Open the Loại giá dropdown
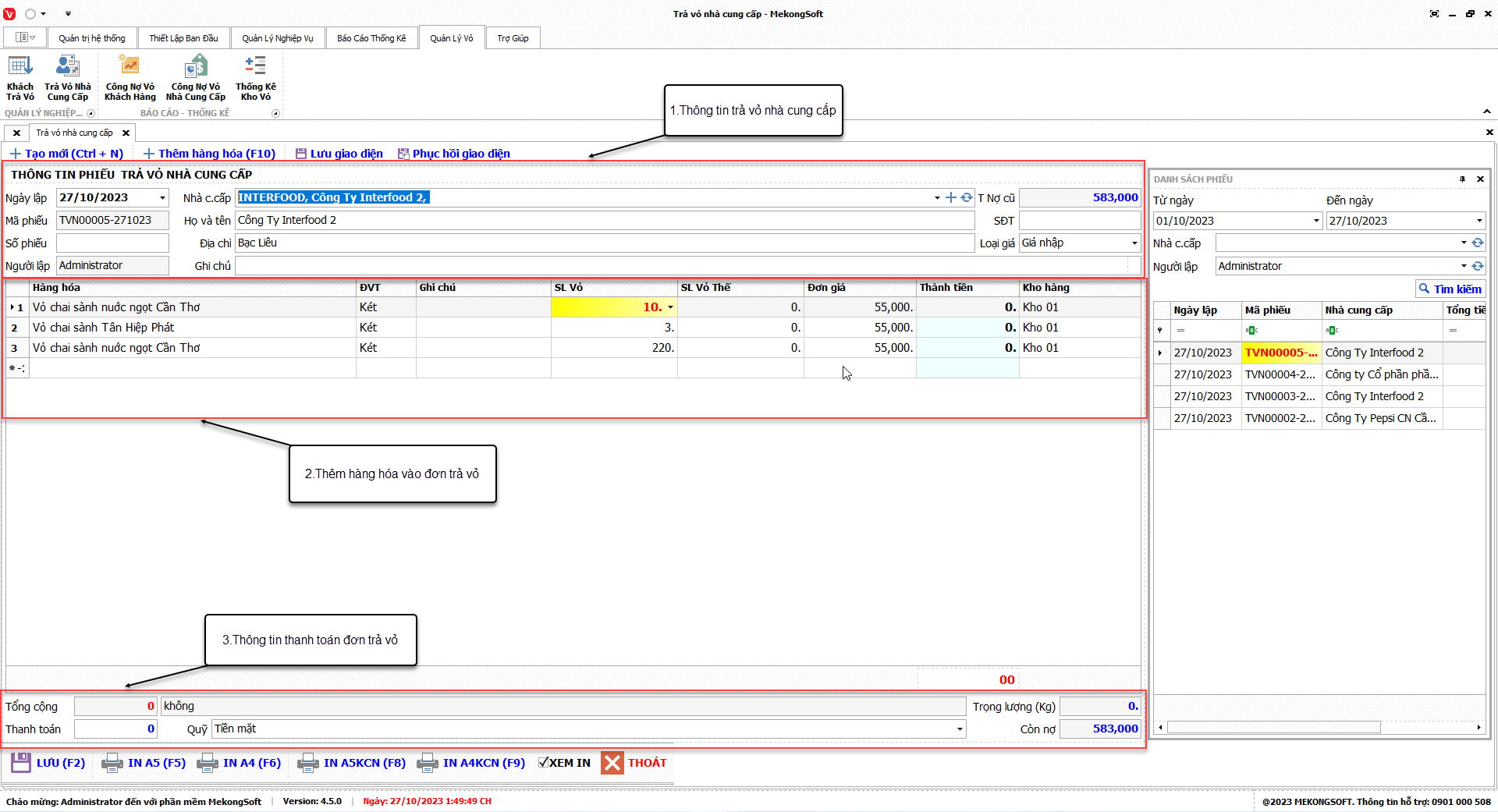This screenshot has width=1498, height=812. coord(1134,243)
